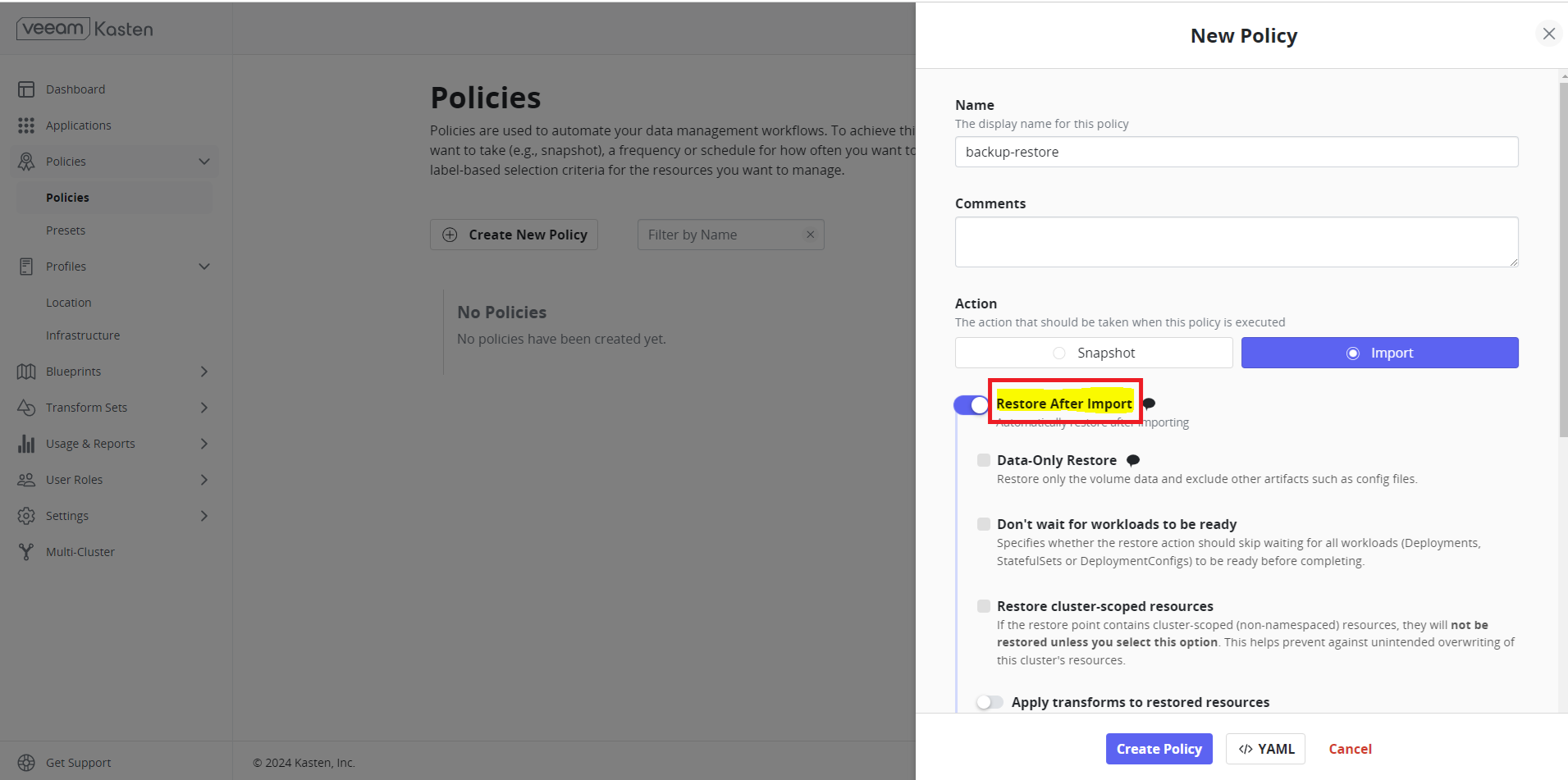Click the Blueprints map icon

[26, 372]
